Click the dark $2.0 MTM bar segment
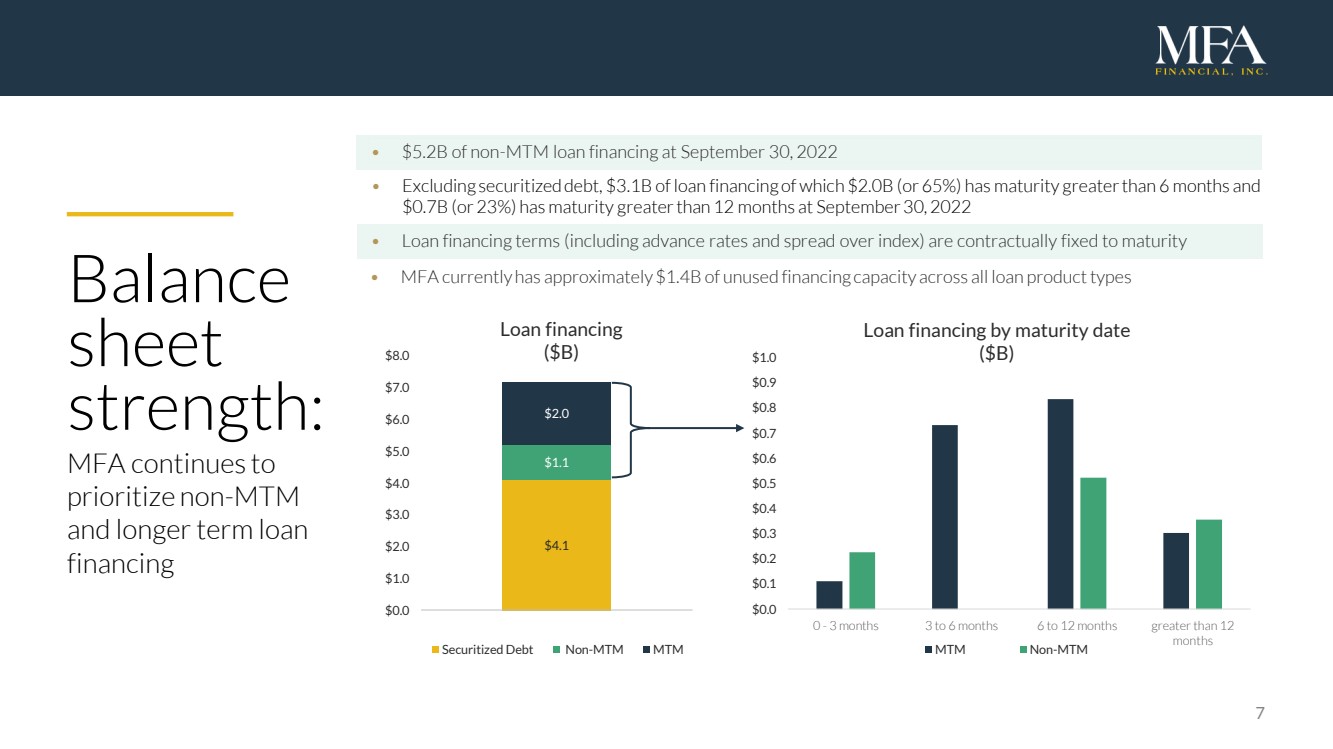 [x=556, y=413]
